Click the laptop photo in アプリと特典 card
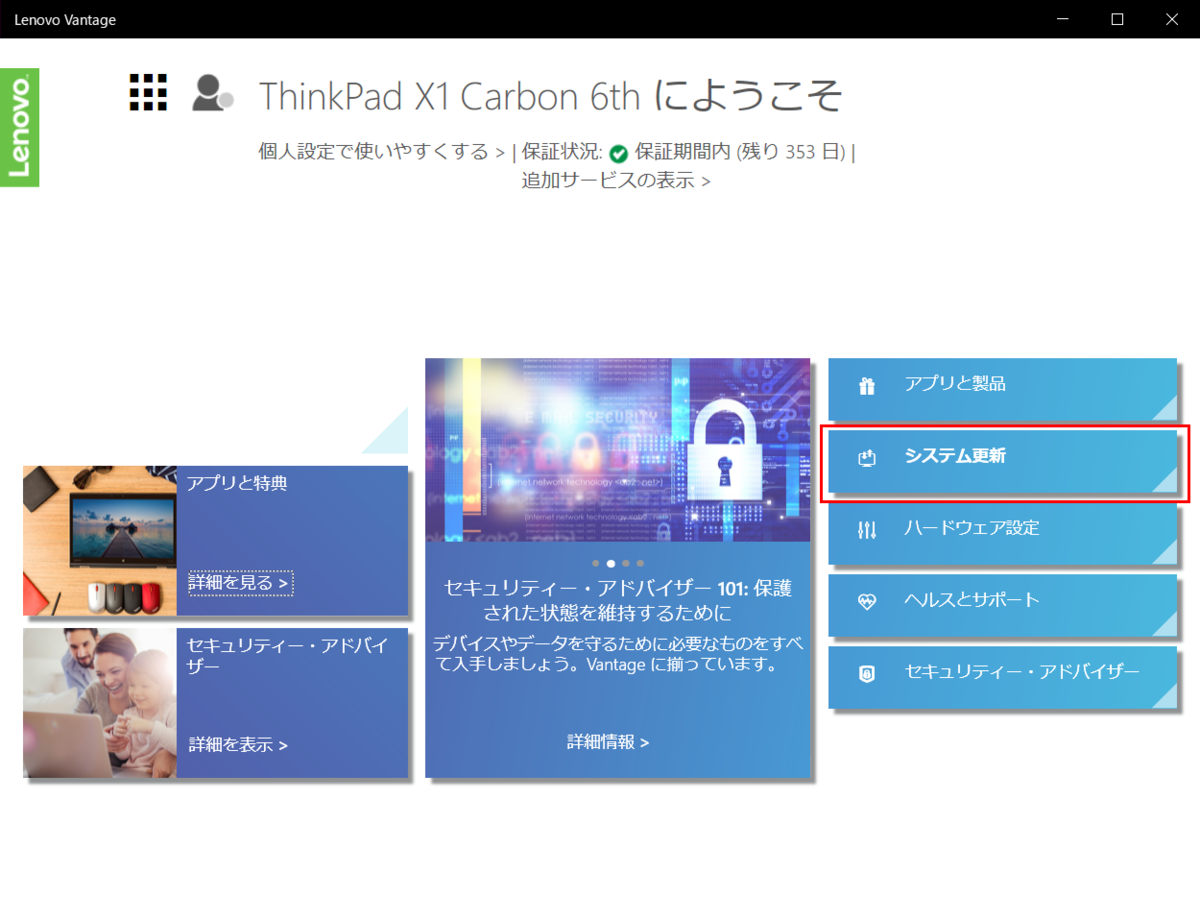Screen dimensions: 1200x920 100,541
